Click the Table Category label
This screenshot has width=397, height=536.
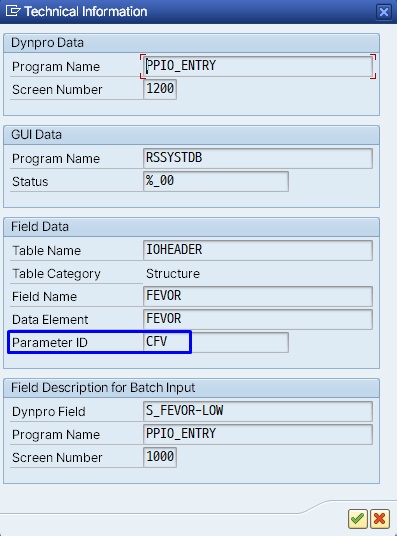coord(56,274)
